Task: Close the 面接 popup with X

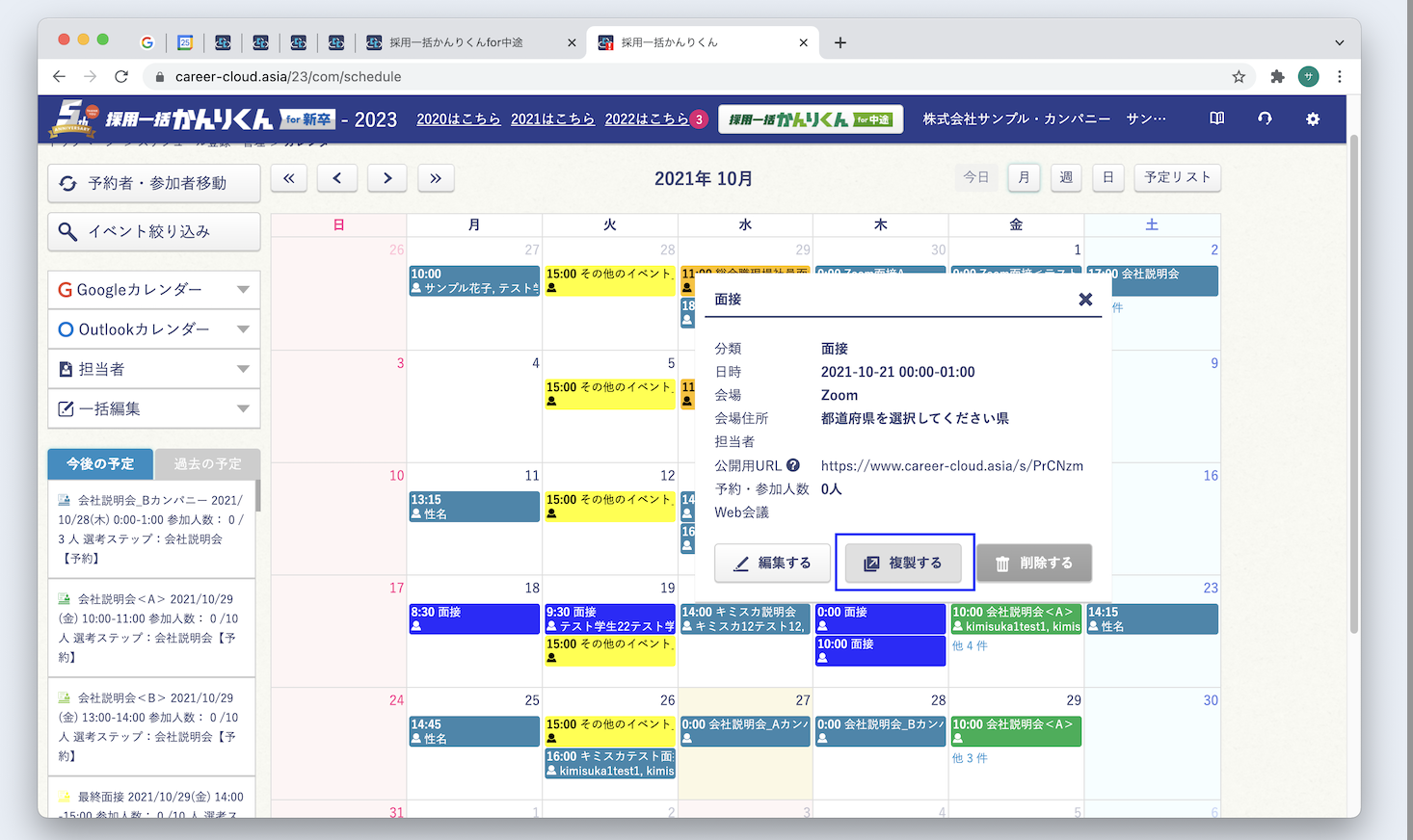Action: pyautogui.click(x=1085, y=300)
